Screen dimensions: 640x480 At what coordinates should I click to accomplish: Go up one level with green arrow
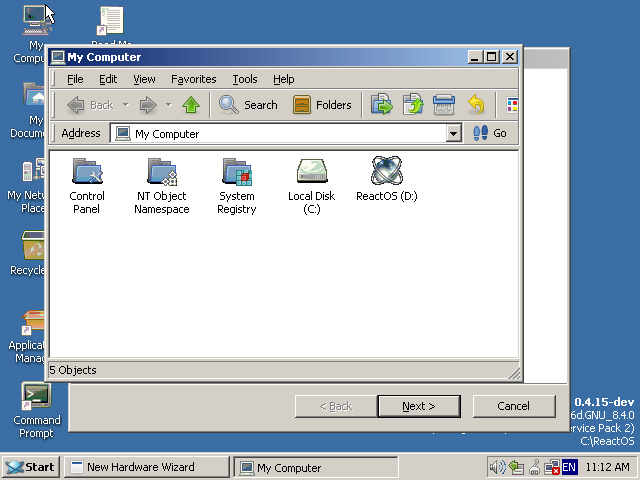191,105
